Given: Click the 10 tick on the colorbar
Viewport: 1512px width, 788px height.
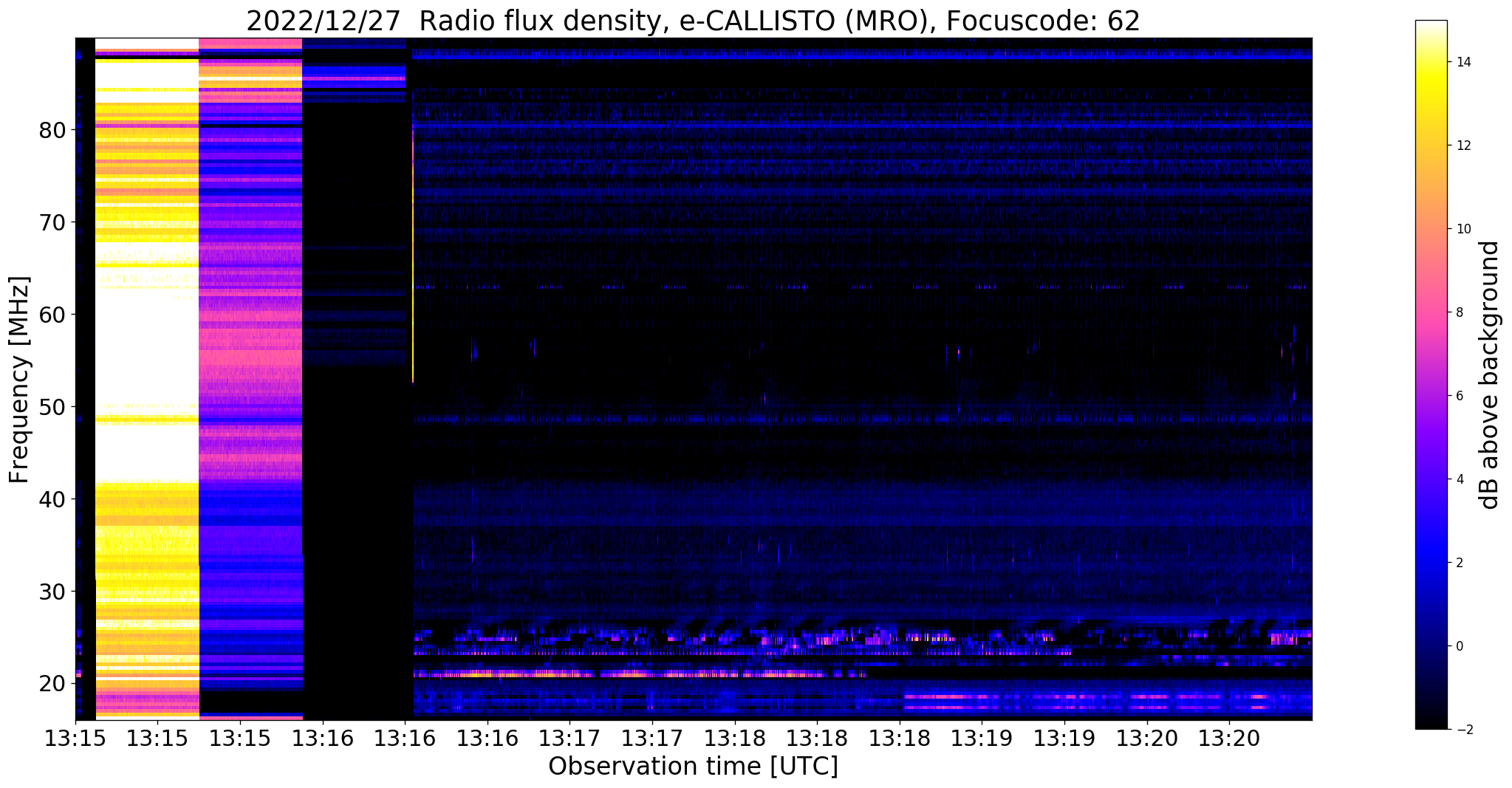Looking at the screenshot, I should pyautogui.click(x=1463, y=229).
